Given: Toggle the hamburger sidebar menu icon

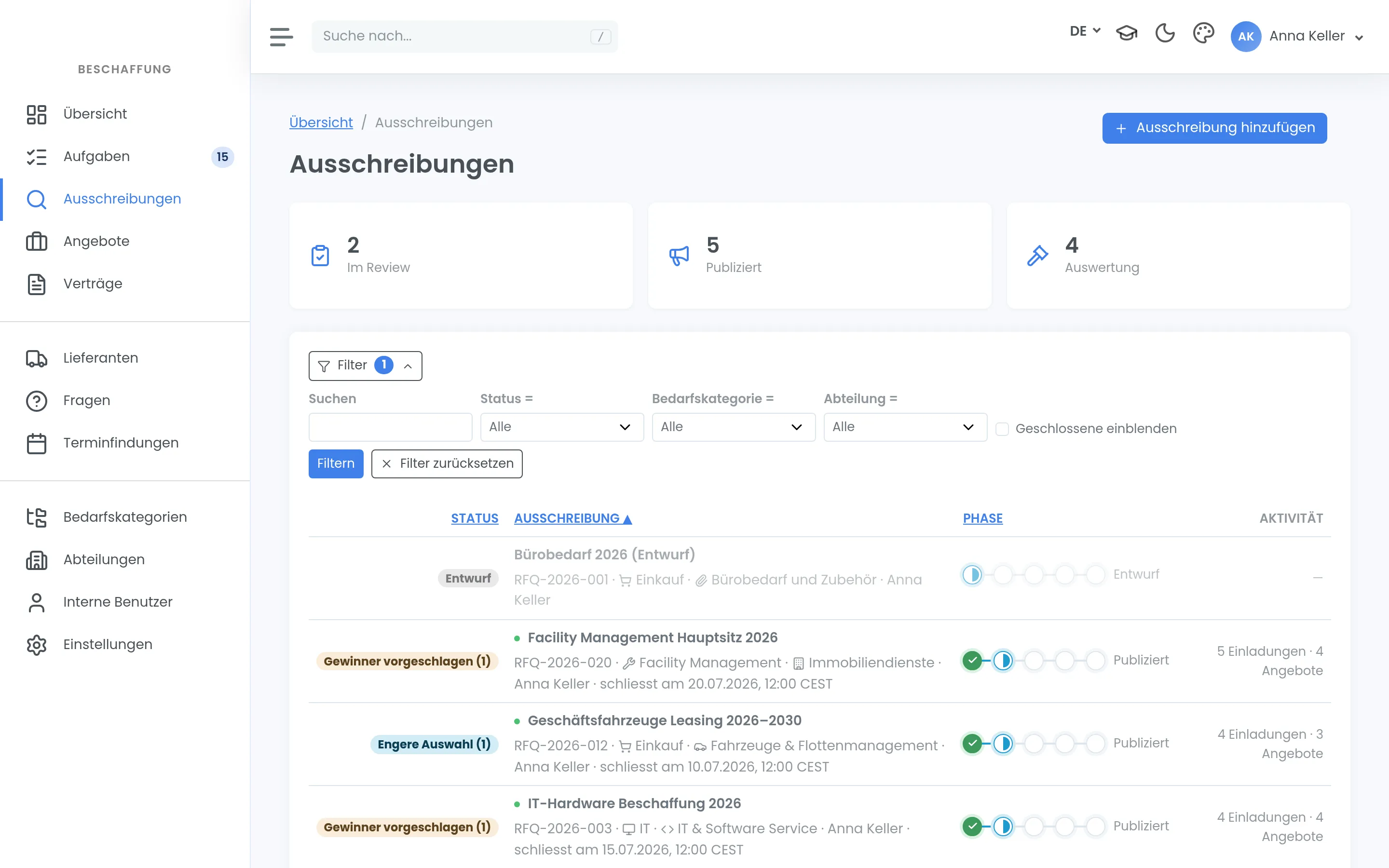Looking at the screenshot, I should pos(281,36).
